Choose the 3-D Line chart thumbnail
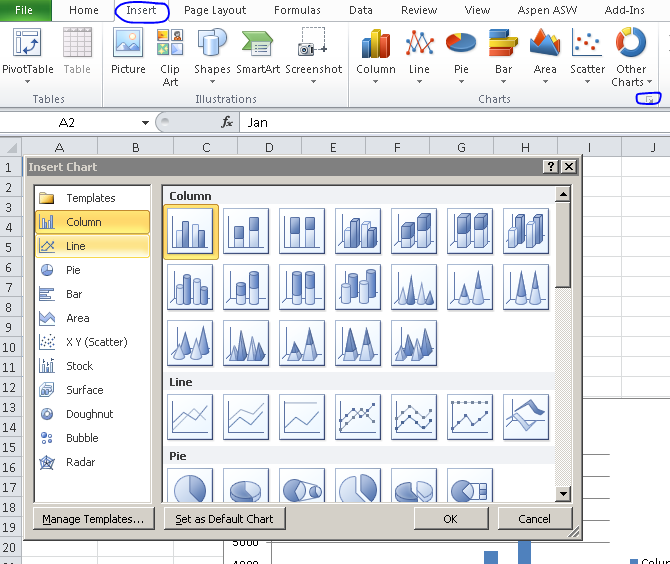Viewport: 670px width, 564px height. pos(526,417)
